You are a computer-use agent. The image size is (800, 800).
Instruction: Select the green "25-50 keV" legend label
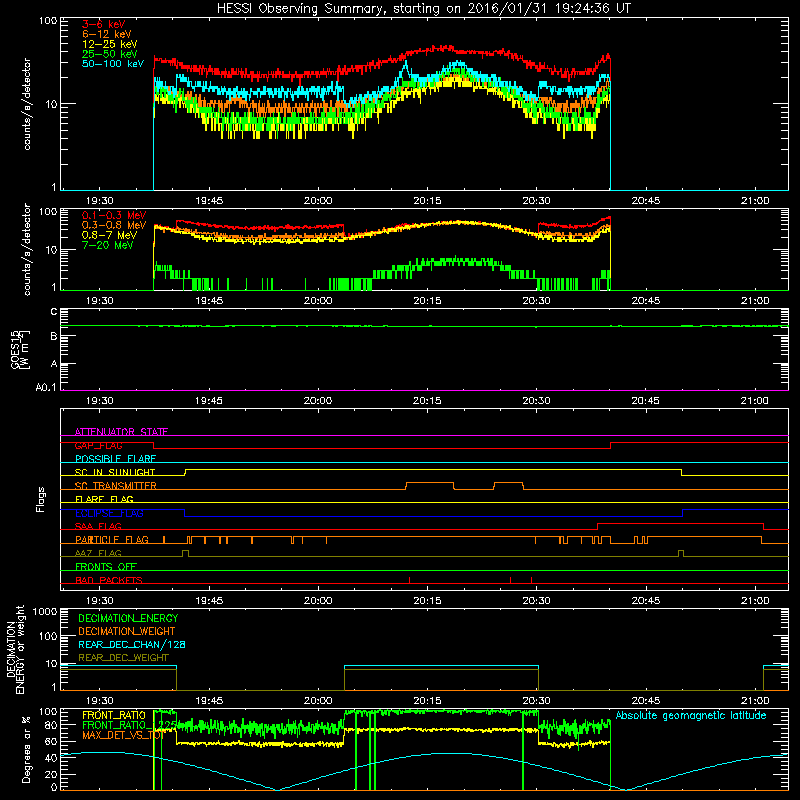coord(110,54)
